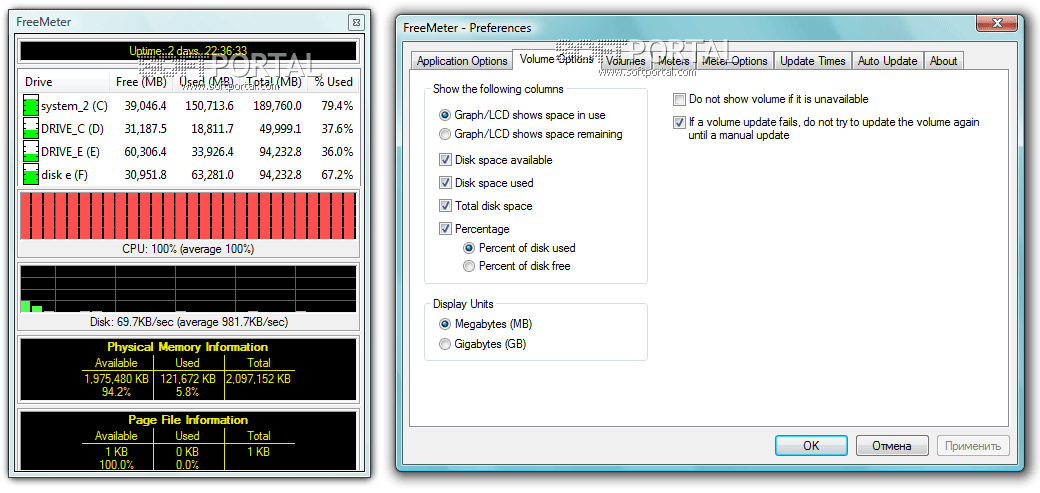Screen dimensions: 1040x493
Task: Sort by the Total (MB) column header
Action: click(274, 82)
